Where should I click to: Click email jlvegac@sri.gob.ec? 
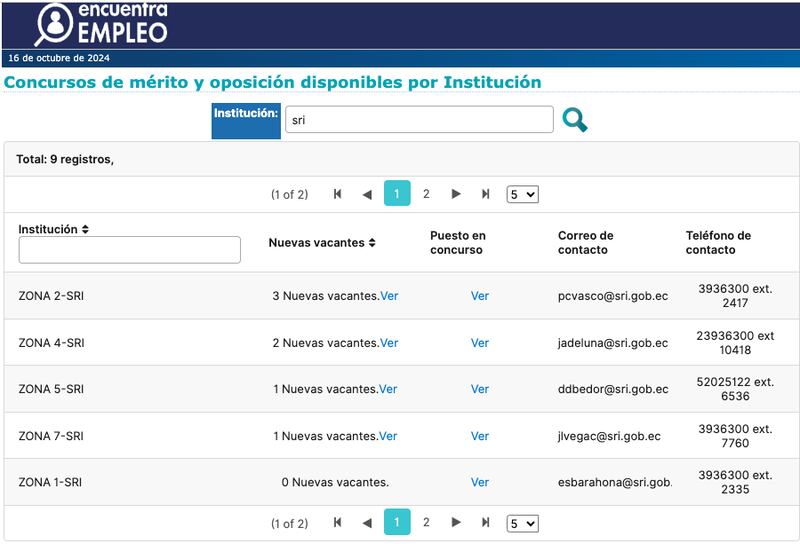[609, 436]
